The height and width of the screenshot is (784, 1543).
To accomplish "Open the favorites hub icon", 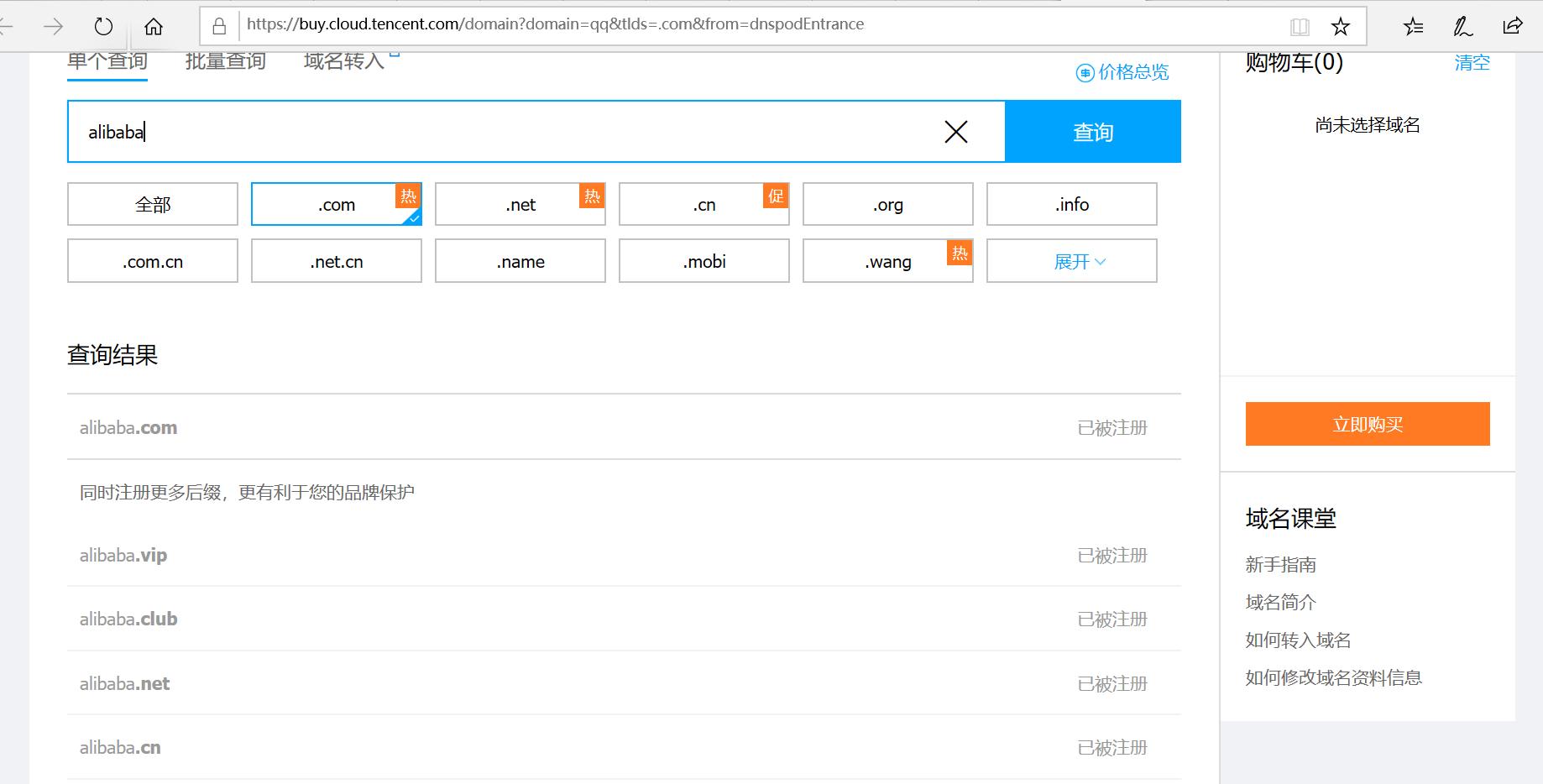I will pos(1414,27).
